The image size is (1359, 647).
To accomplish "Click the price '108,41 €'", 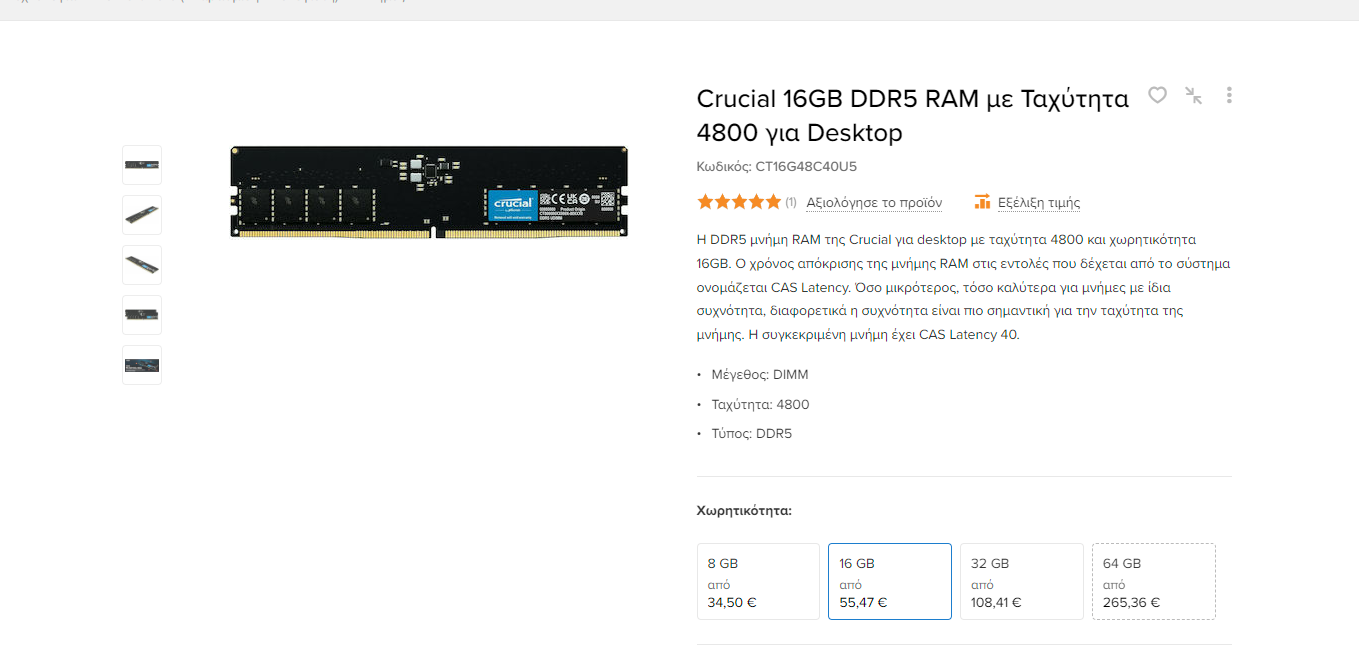I will tap(996, 603).
